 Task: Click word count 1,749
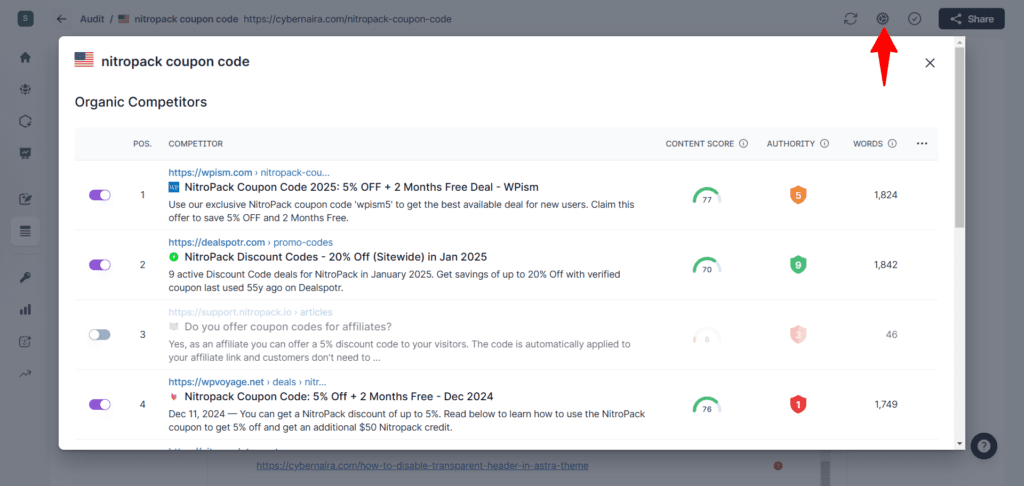click(886, 404)
